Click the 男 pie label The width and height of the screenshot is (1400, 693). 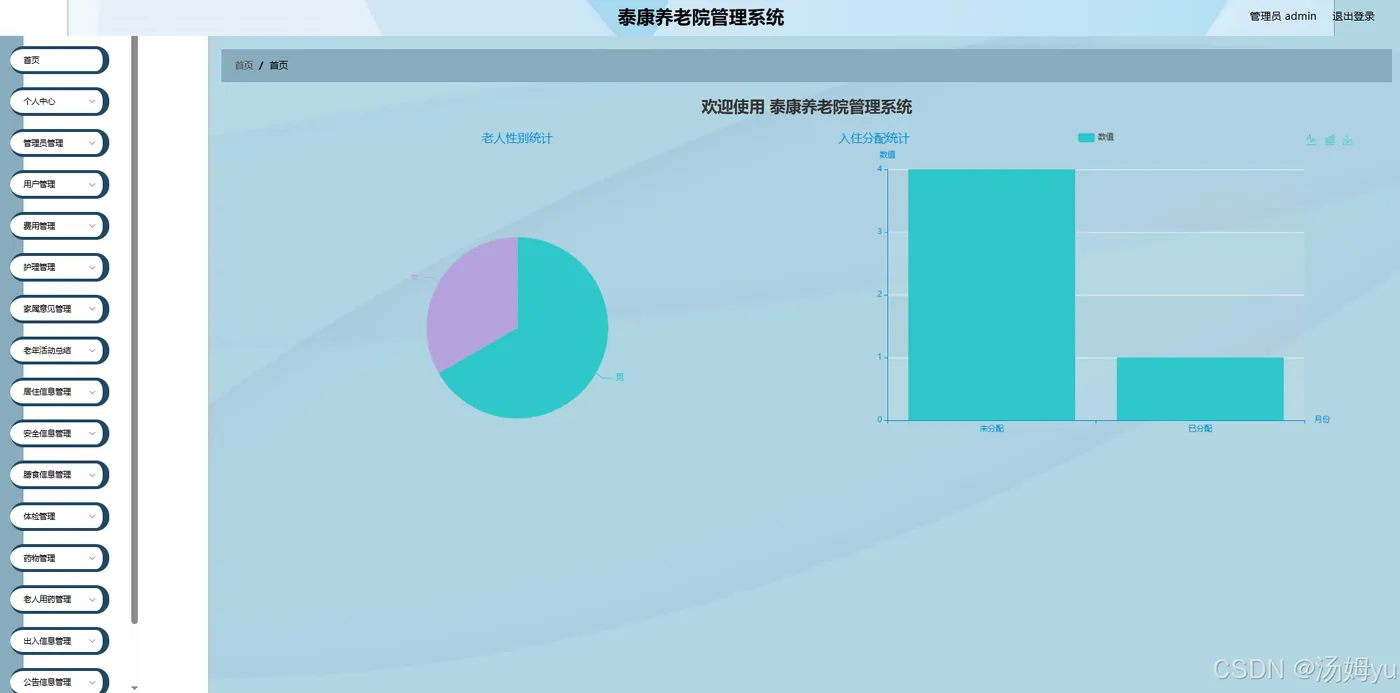619,377
